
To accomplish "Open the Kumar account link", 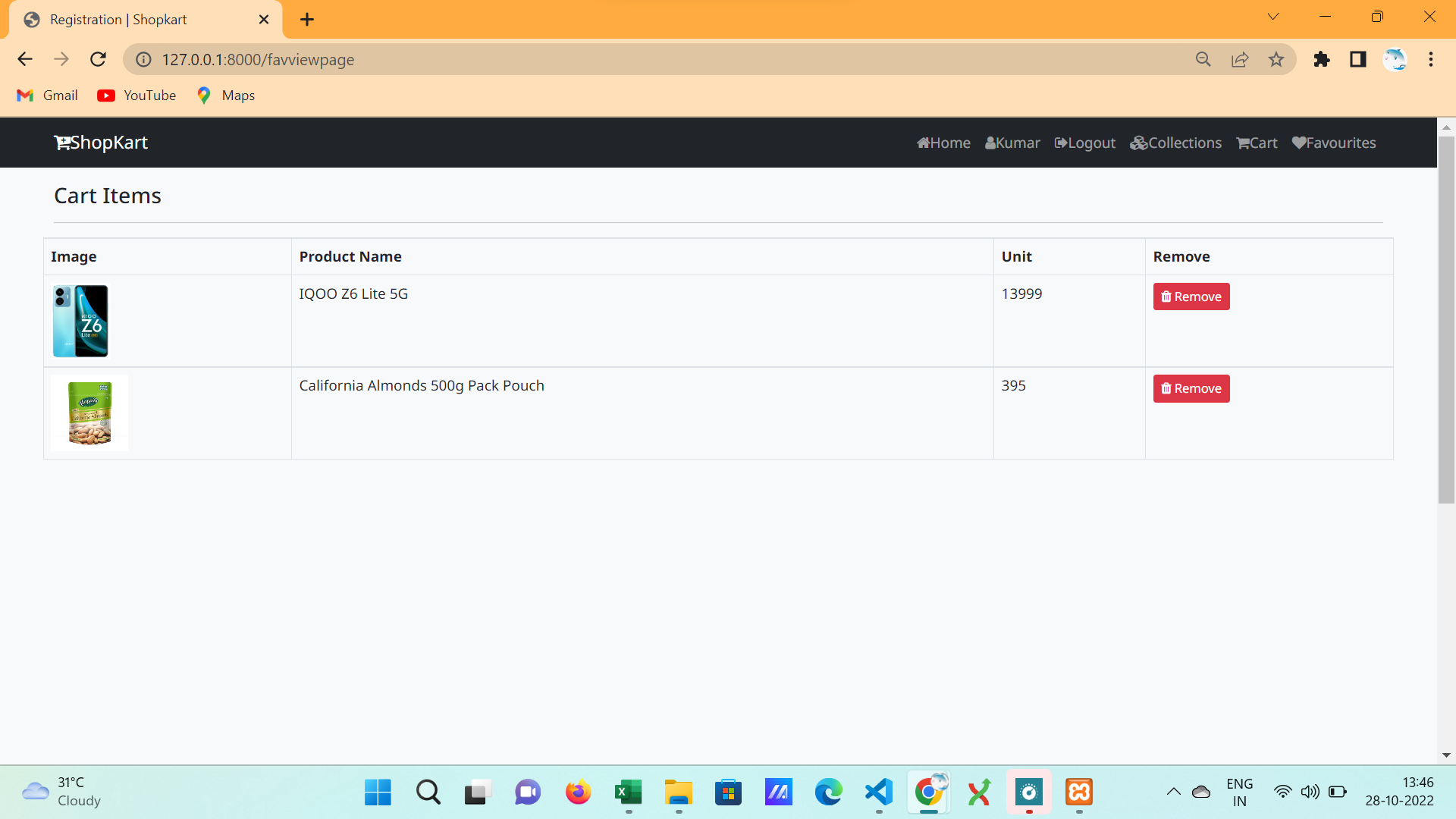I will coord(1012,143).
